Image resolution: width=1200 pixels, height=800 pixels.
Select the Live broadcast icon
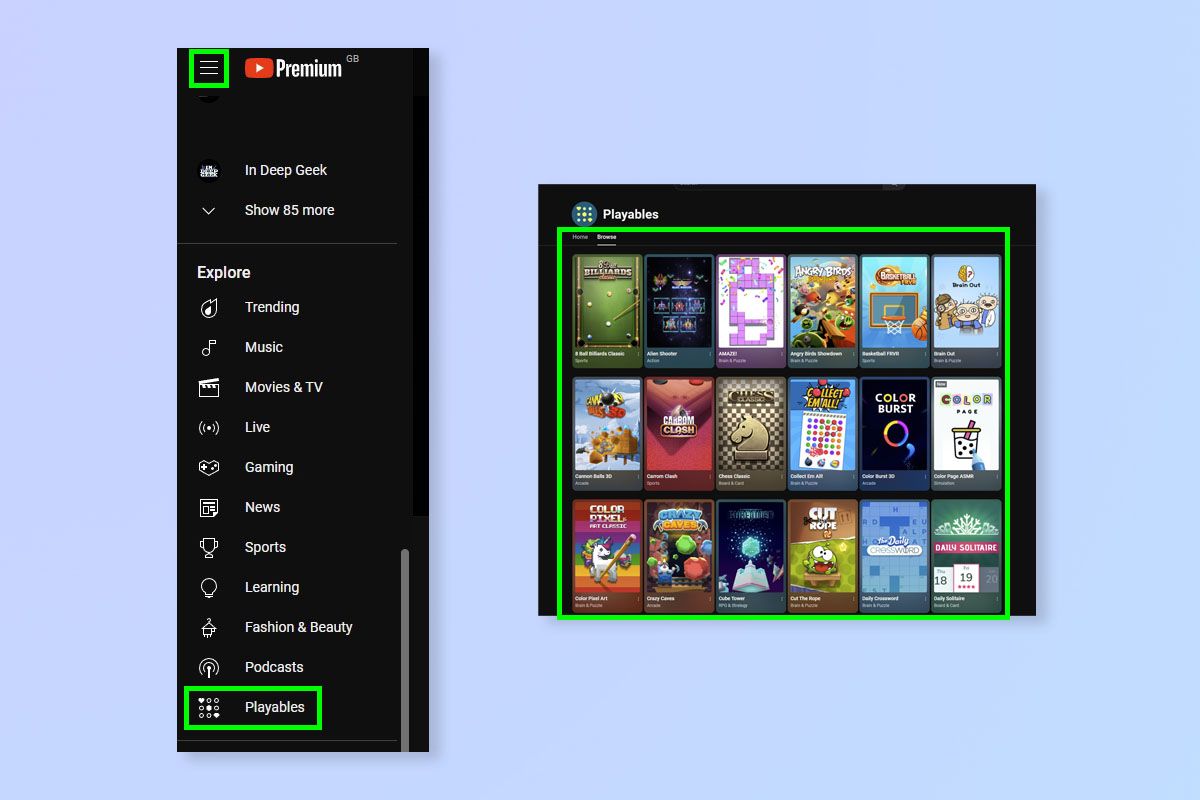point(208,427)
